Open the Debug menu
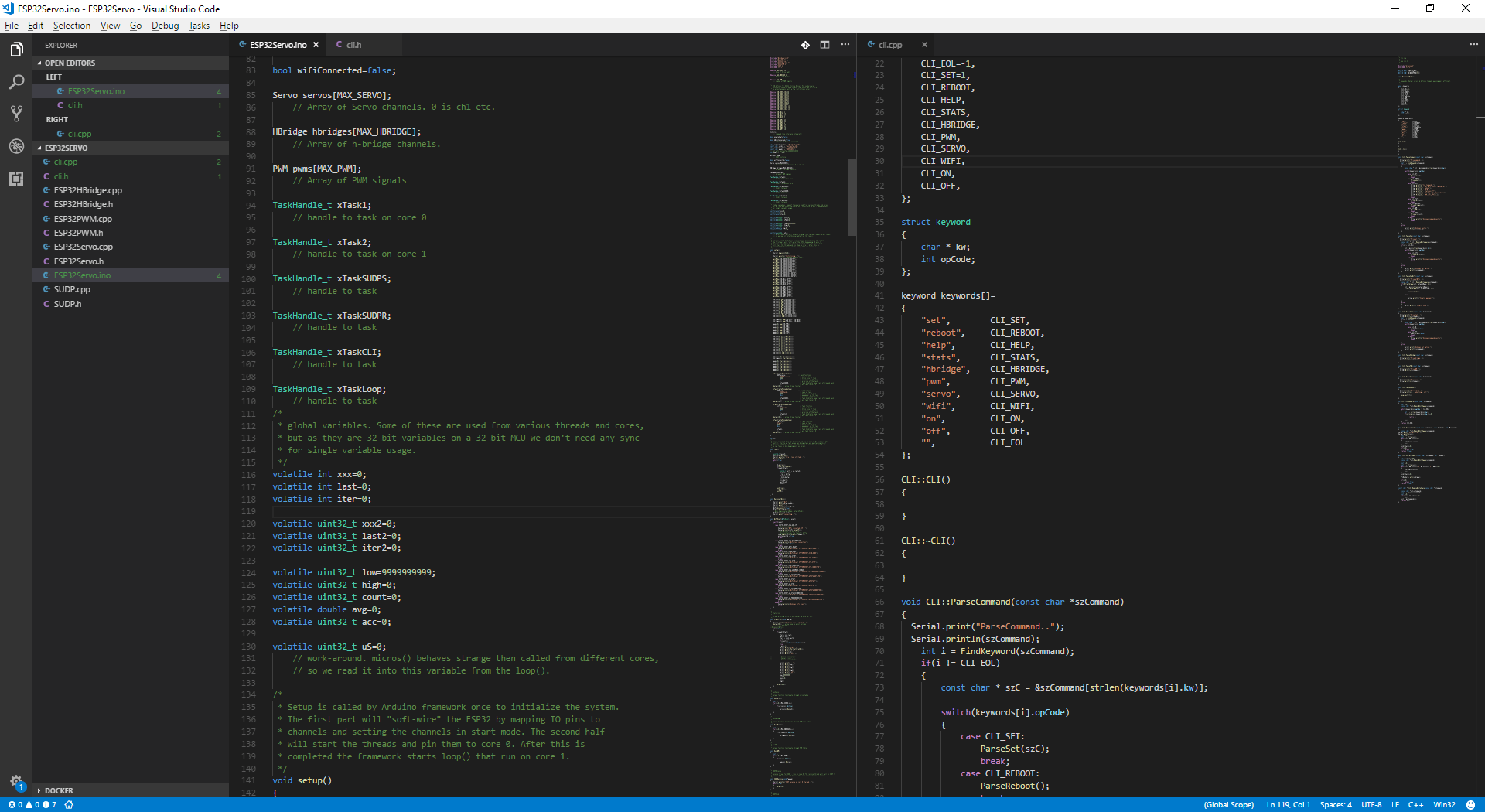The height and width of the screenshot is (812, 1485). 165,26
